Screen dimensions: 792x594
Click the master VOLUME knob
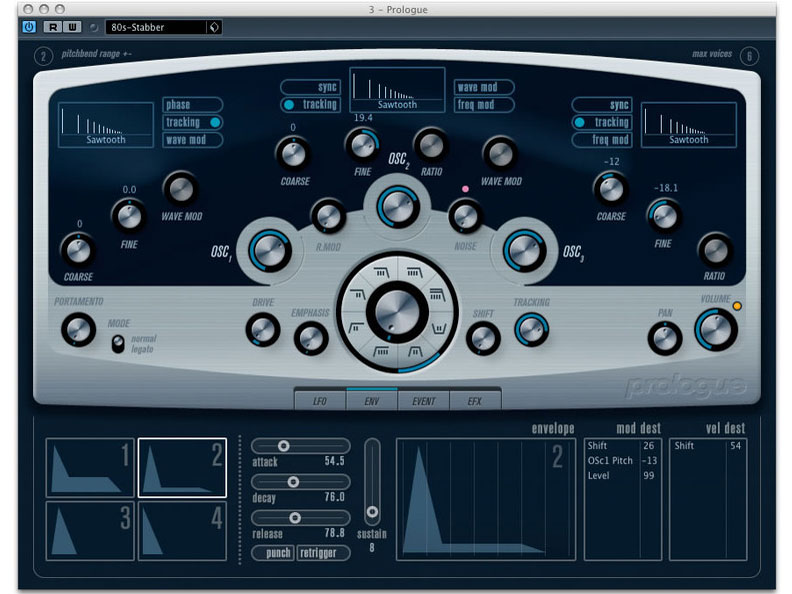coord(716,330)
